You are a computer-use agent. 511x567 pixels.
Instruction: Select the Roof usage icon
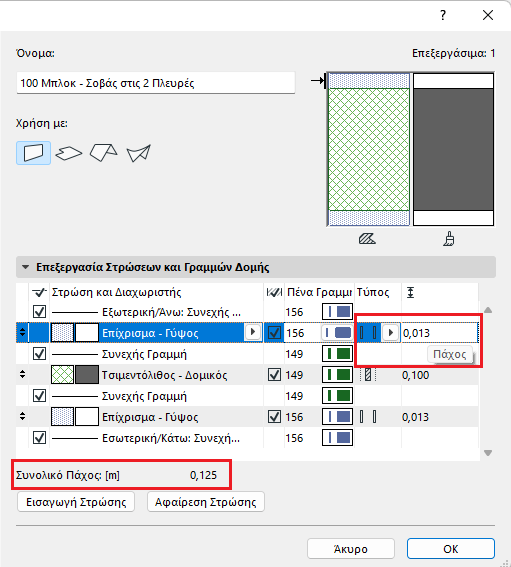103,153
